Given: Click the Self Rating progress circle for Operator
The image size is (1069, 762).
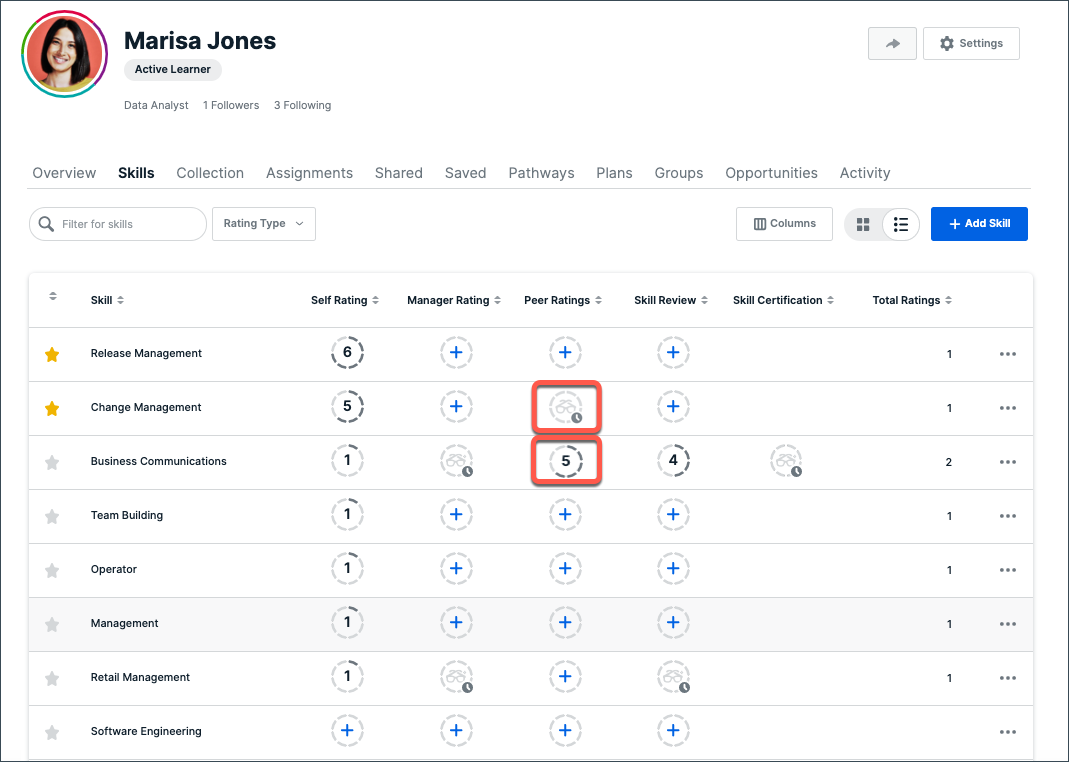Looking at the screenshot, I should (347, 568).
